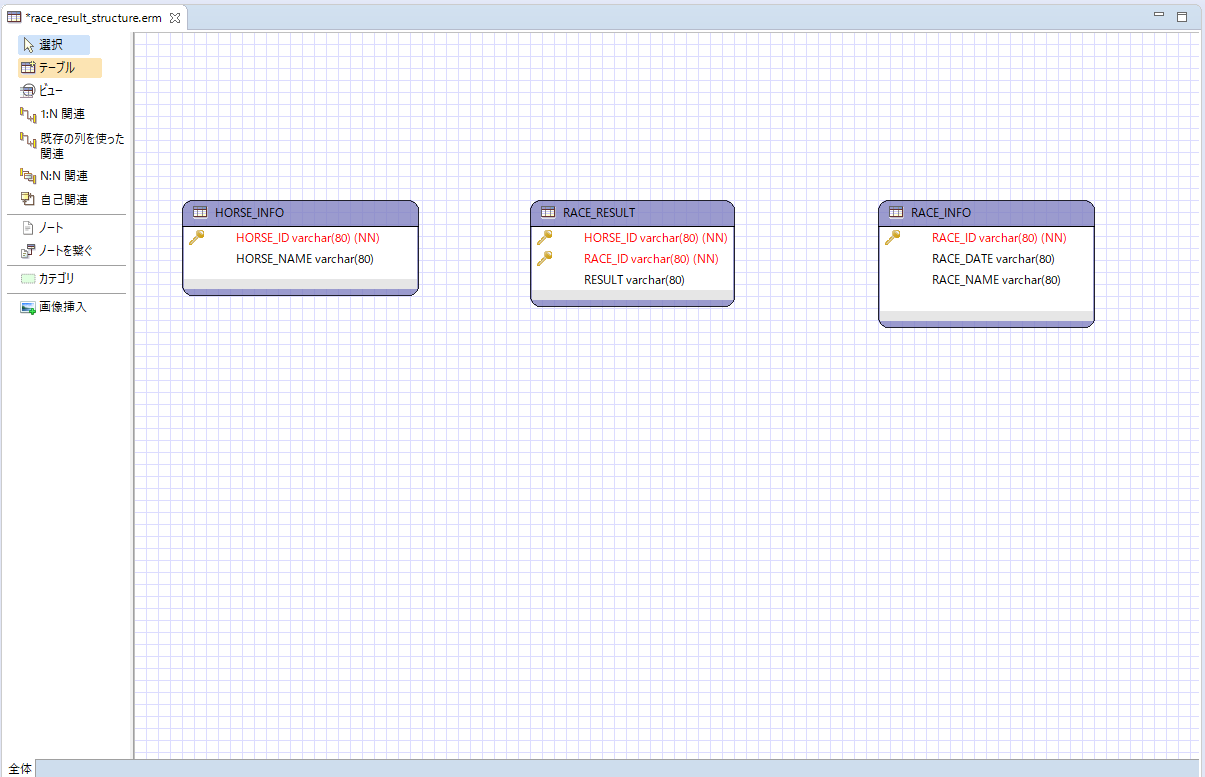1205x777 pixels.
Task: Open the 全体 tab at bottom
Action: point(20,769)
